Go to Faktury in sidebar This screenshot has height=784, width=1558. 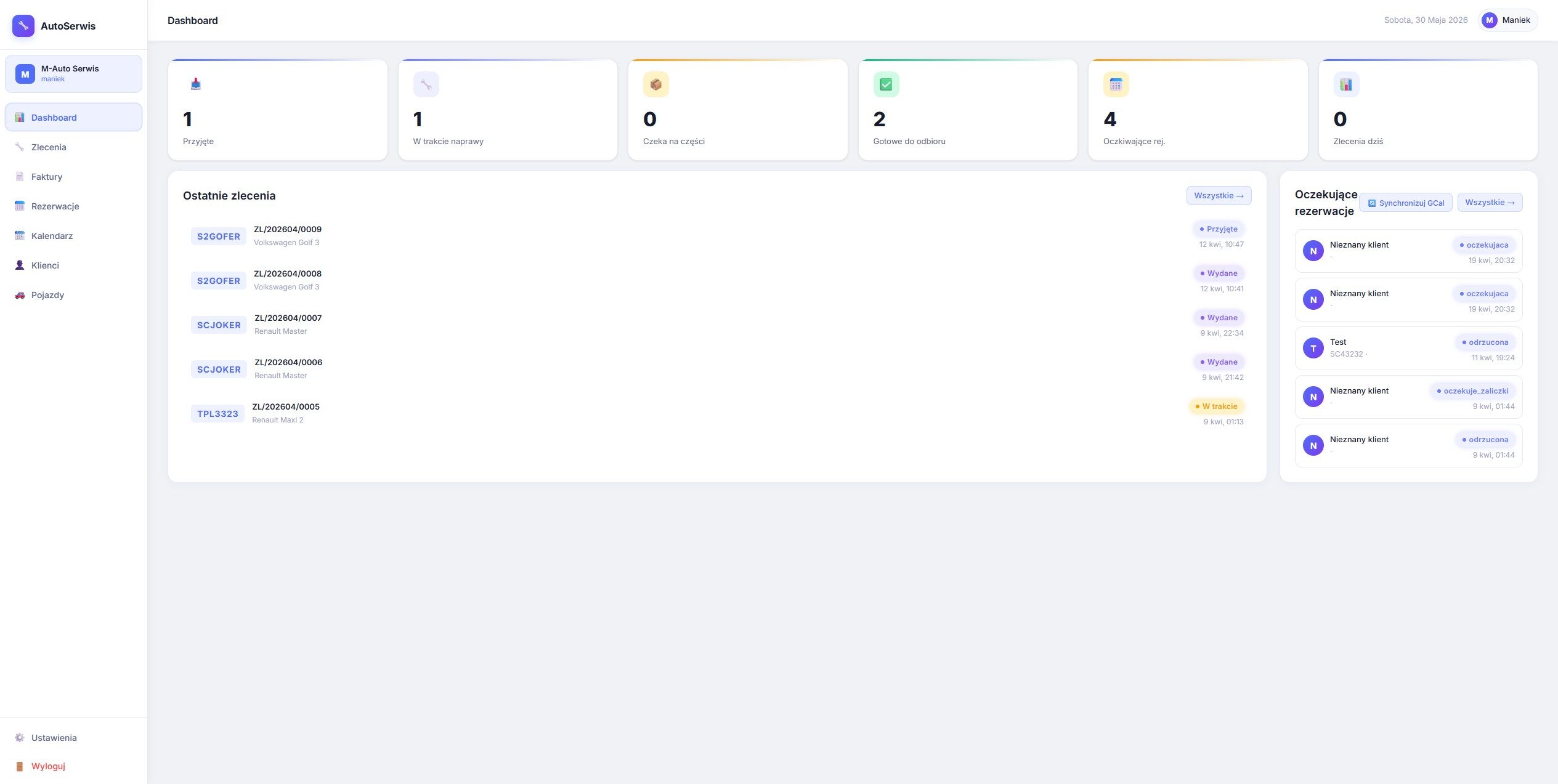73,177
